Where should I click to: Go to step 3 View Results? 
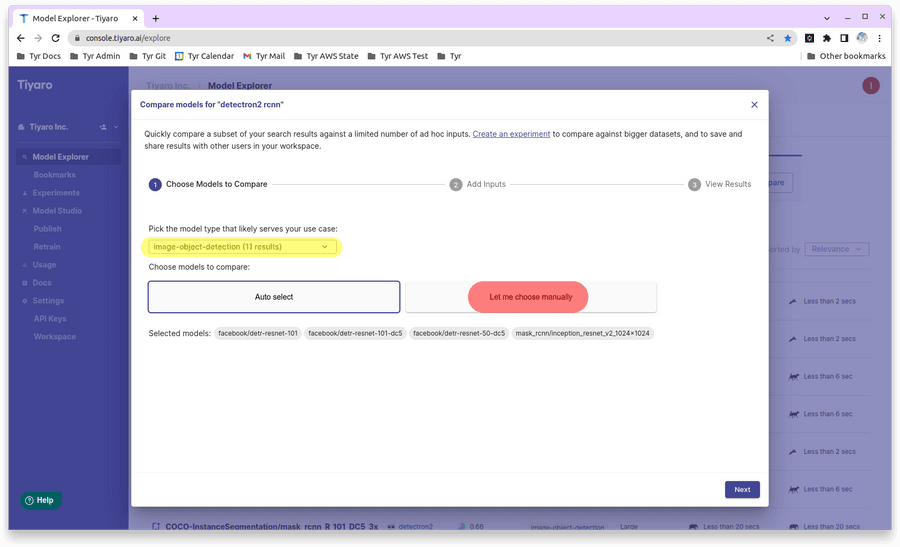tap(719, 184)
